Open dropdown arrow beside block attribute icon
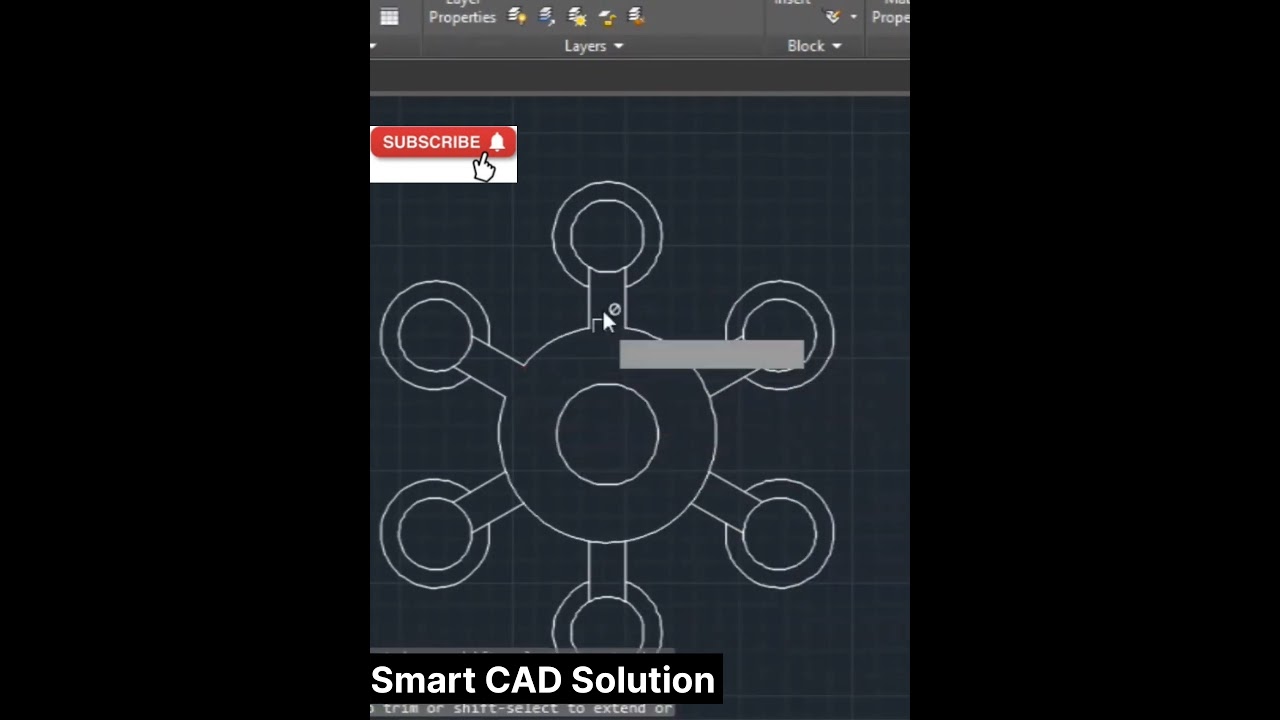 [x=853, y=17]
